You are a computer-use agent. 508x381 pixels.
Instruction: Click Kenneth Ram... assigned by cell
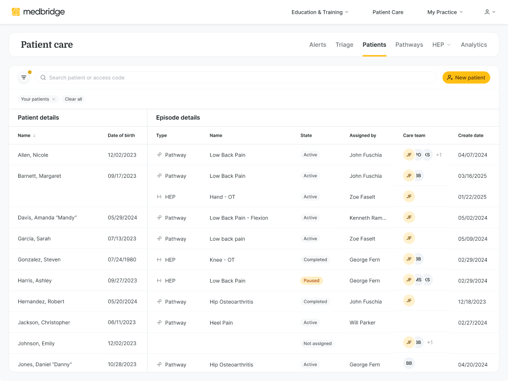coord(368,218)
